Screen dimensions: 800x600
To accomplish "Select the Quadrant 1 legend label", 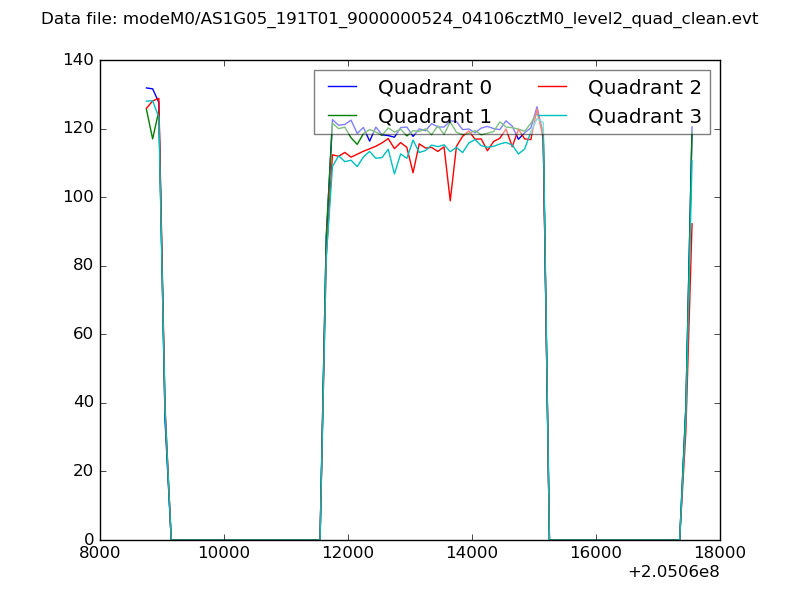I will (434, 116).
